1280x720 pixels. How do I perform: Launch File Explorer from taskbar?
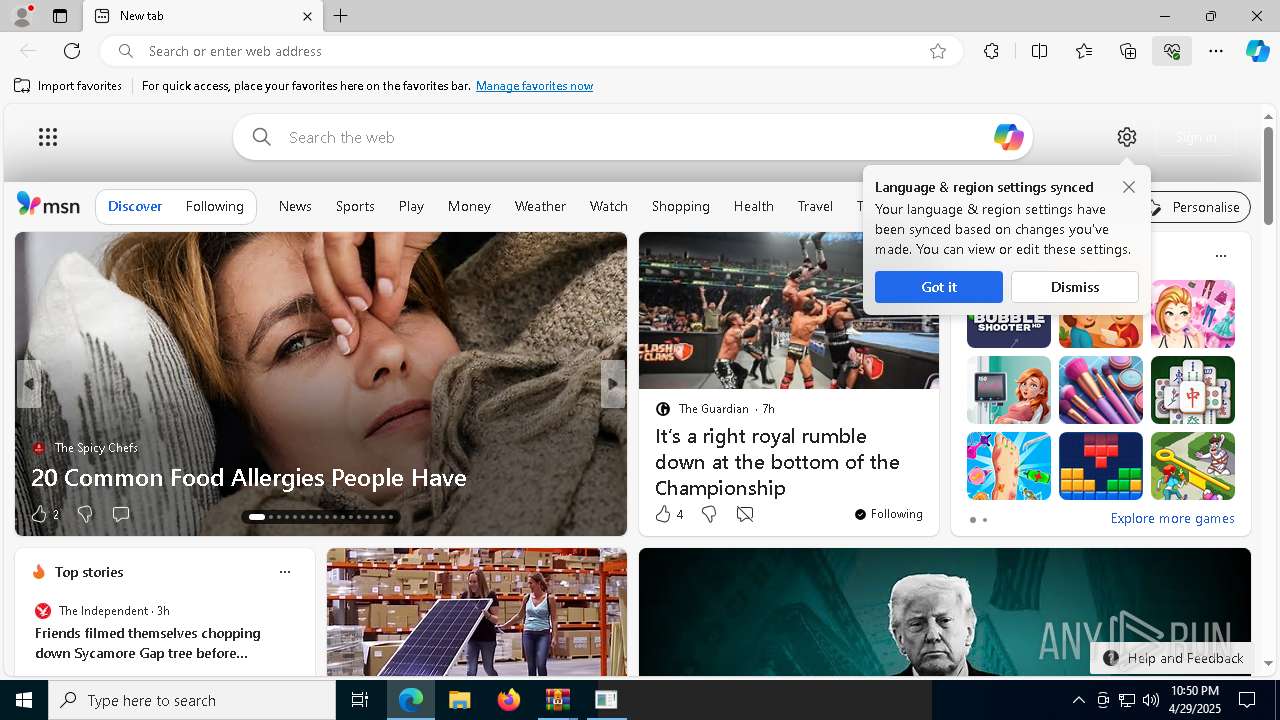tap(460, 700)
